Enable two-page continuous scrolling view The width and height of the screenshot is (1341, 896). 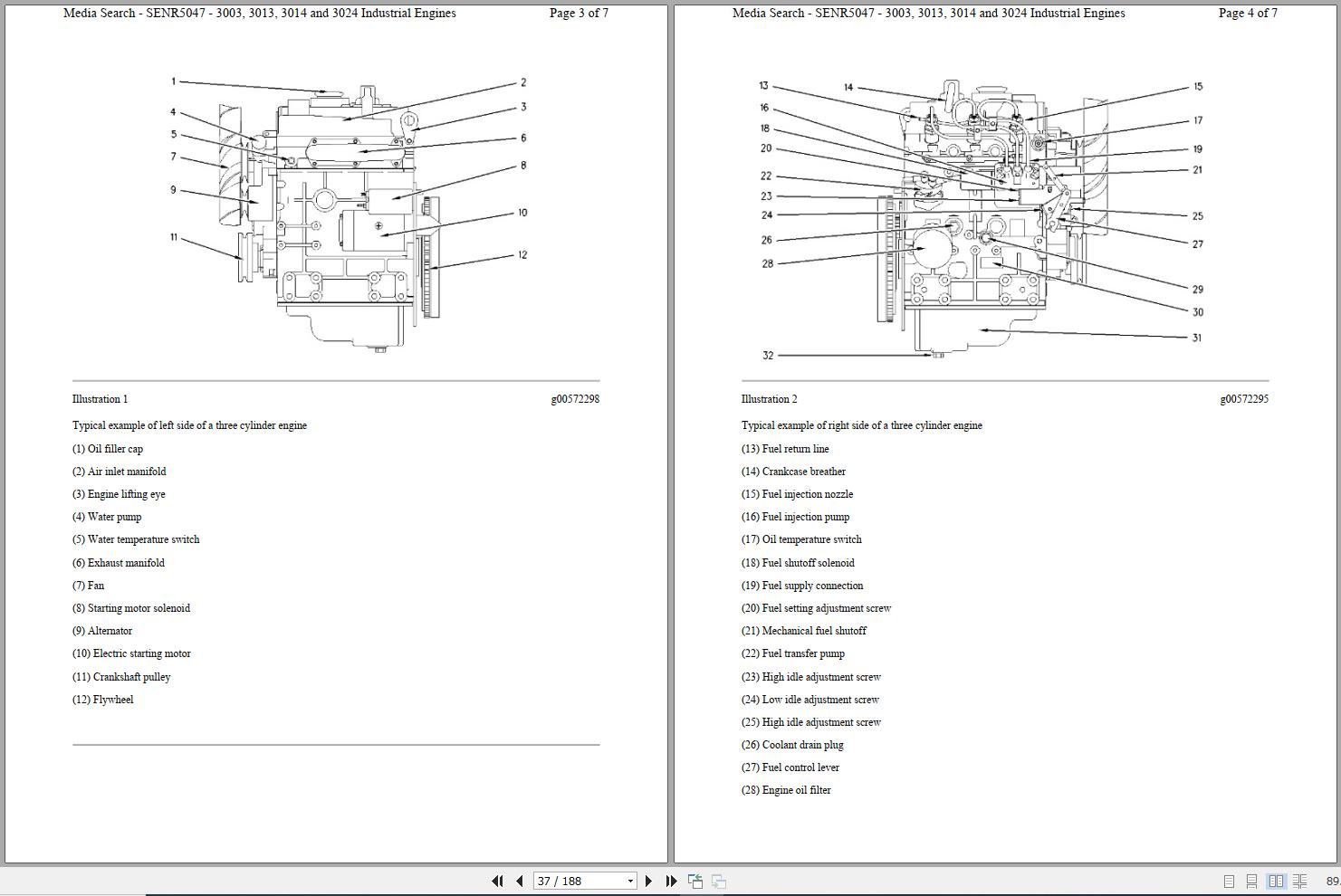coord(1298,880)
